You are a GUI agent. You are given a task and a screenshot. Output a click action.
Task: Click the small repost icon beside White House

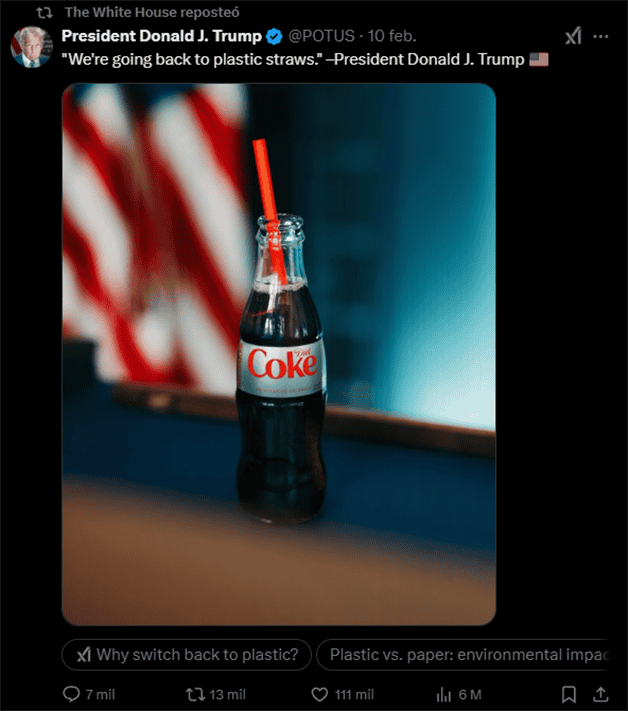click(x=44, y=13)
